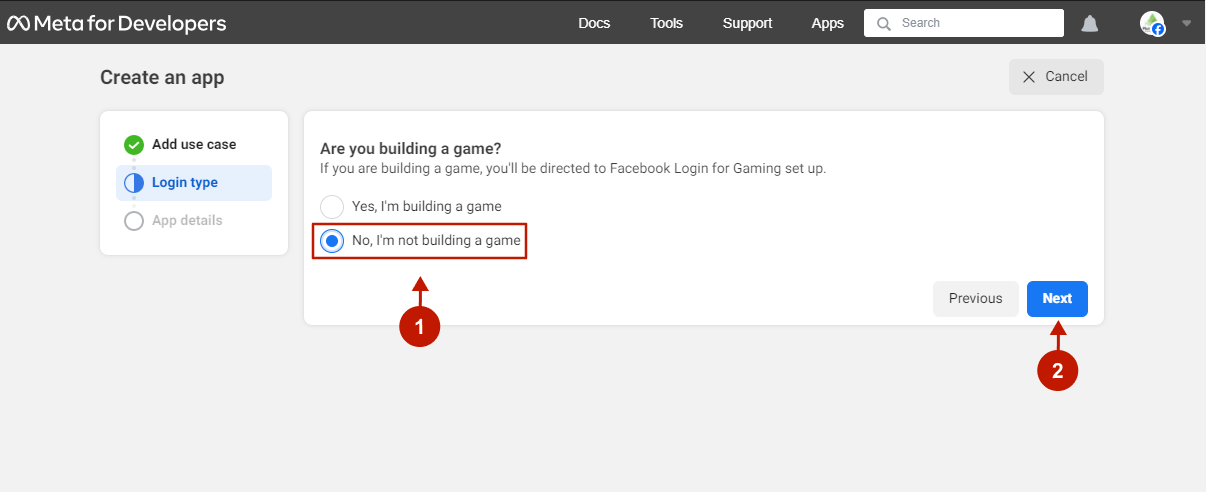Open the Apps menu
The width and height of the screenshot is (1206, 492).
click(x=828, y=23)
